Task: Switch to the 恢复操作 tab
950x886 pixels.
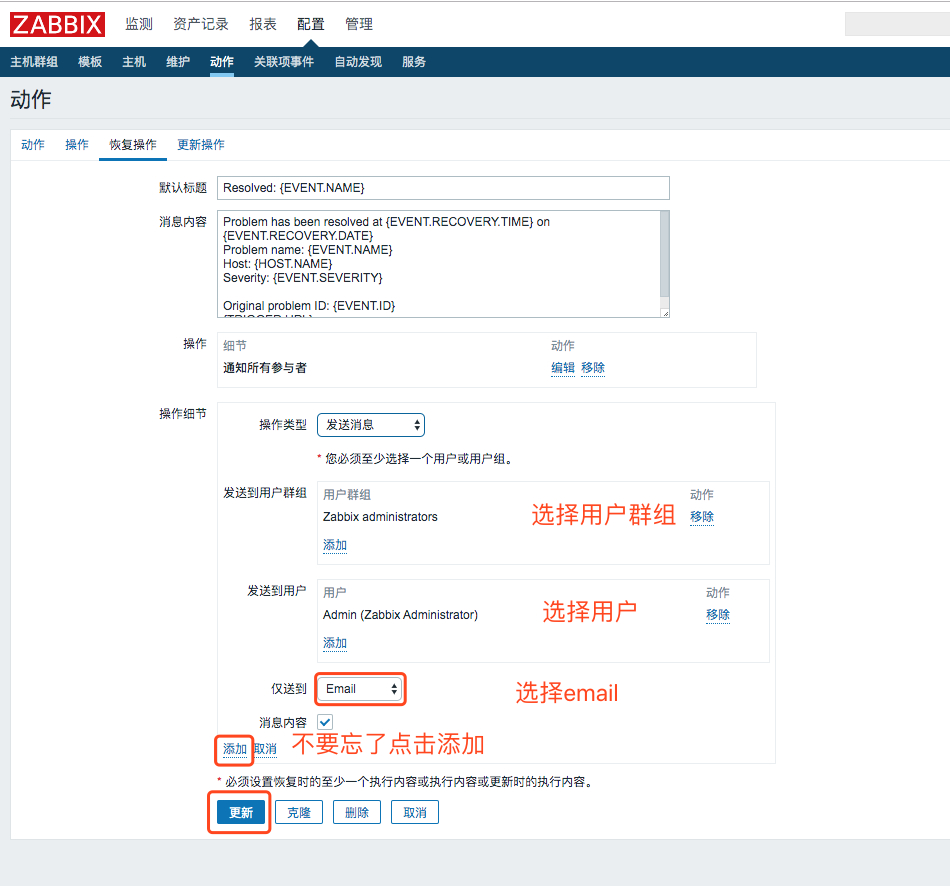Action: click(133, 145)
